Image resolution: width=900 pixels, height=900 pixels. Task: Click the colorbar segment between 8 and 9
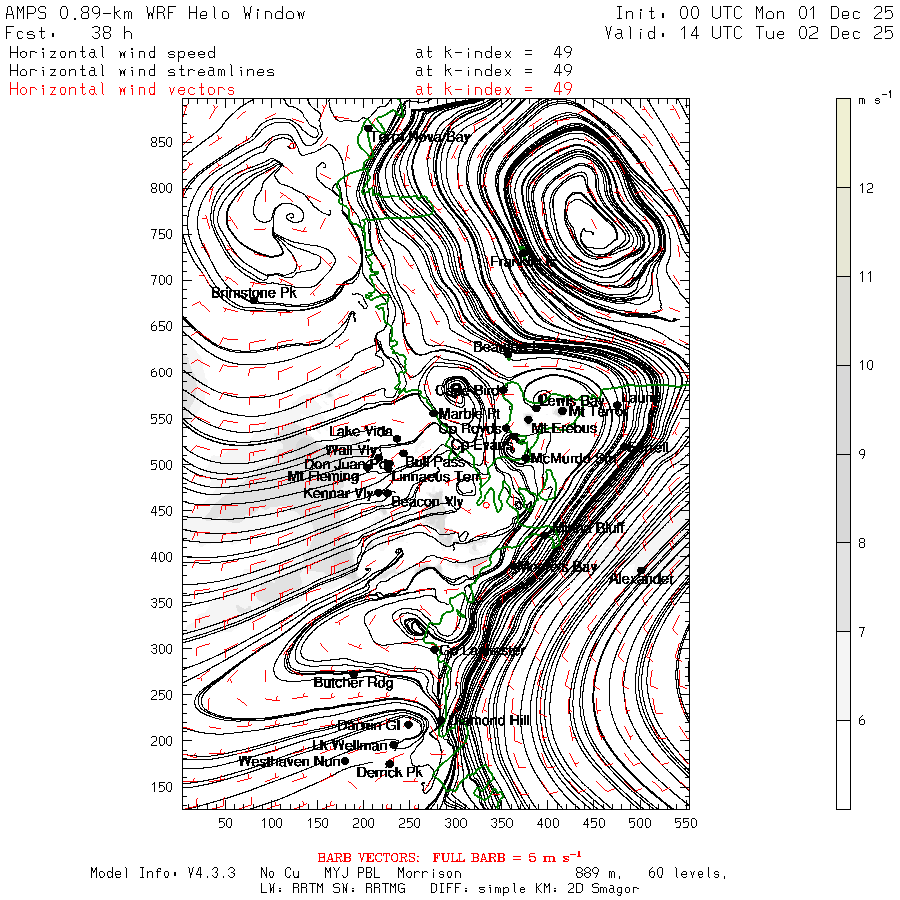coord(843,498)
